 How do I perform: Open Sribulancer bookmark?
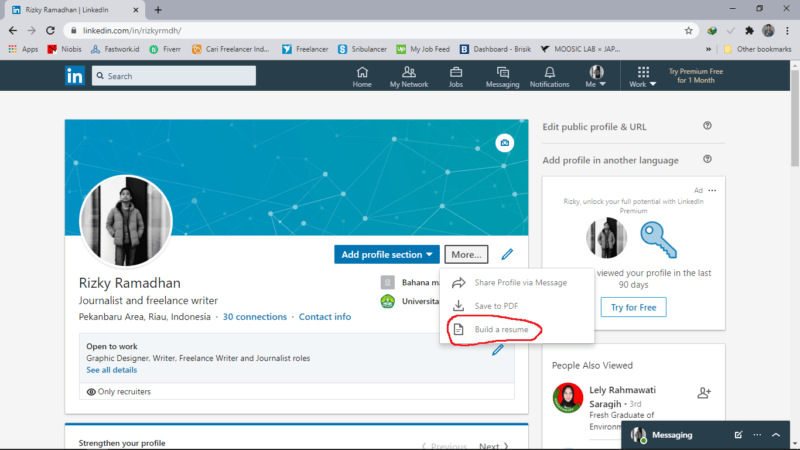pos(362,49)
